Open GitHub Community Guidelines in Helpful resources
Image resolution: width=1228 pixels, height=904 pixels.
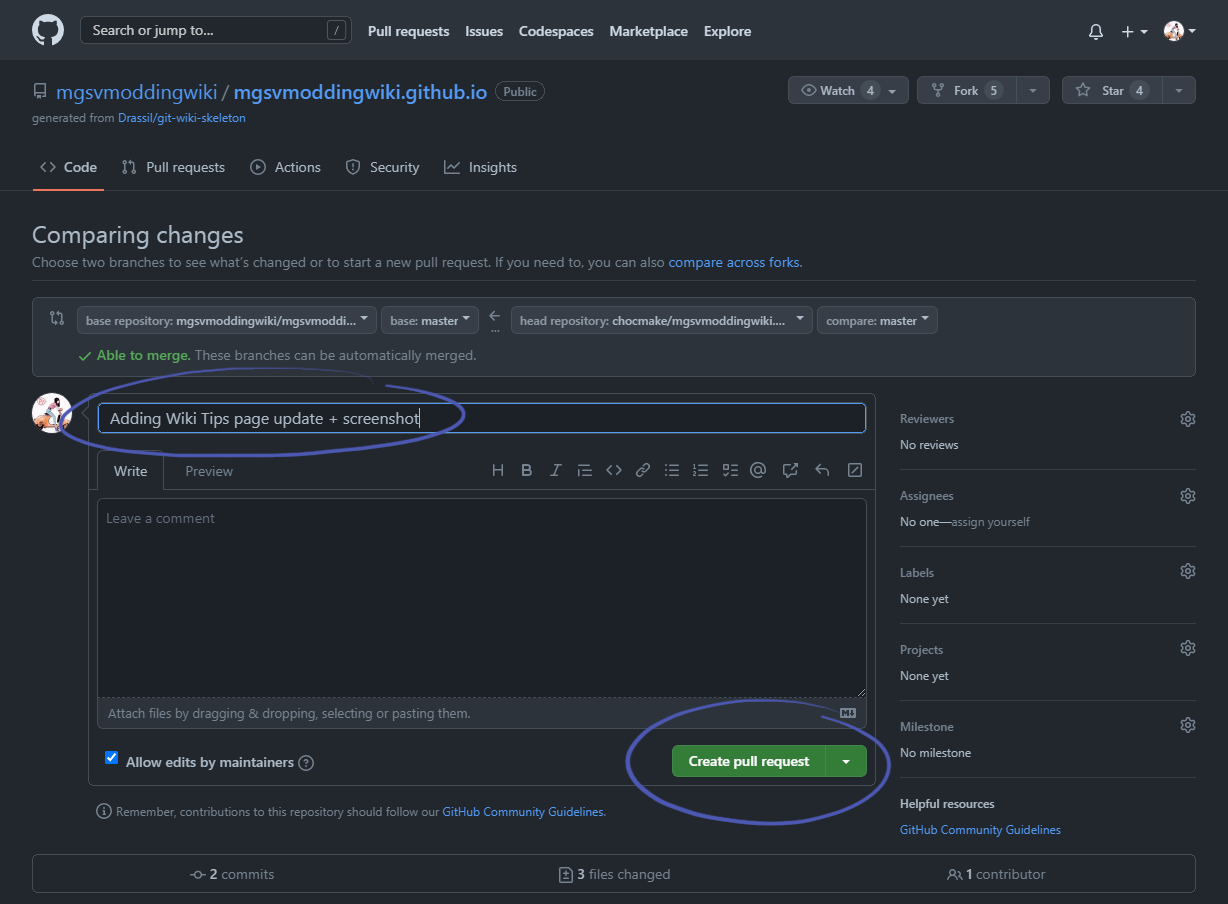click(980, 830)
